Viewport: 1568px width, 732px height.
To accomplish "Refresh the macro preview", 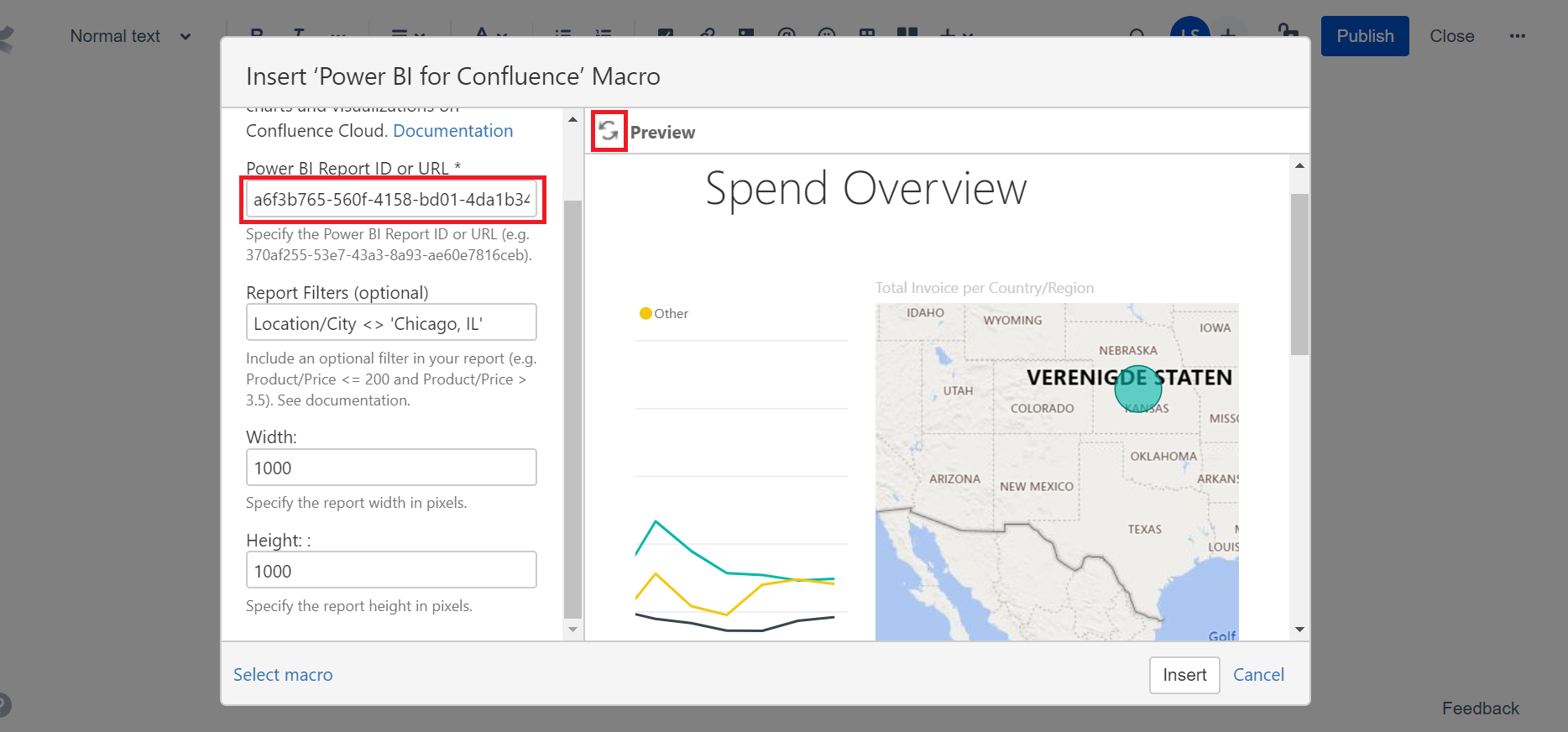I will (609, 131).
